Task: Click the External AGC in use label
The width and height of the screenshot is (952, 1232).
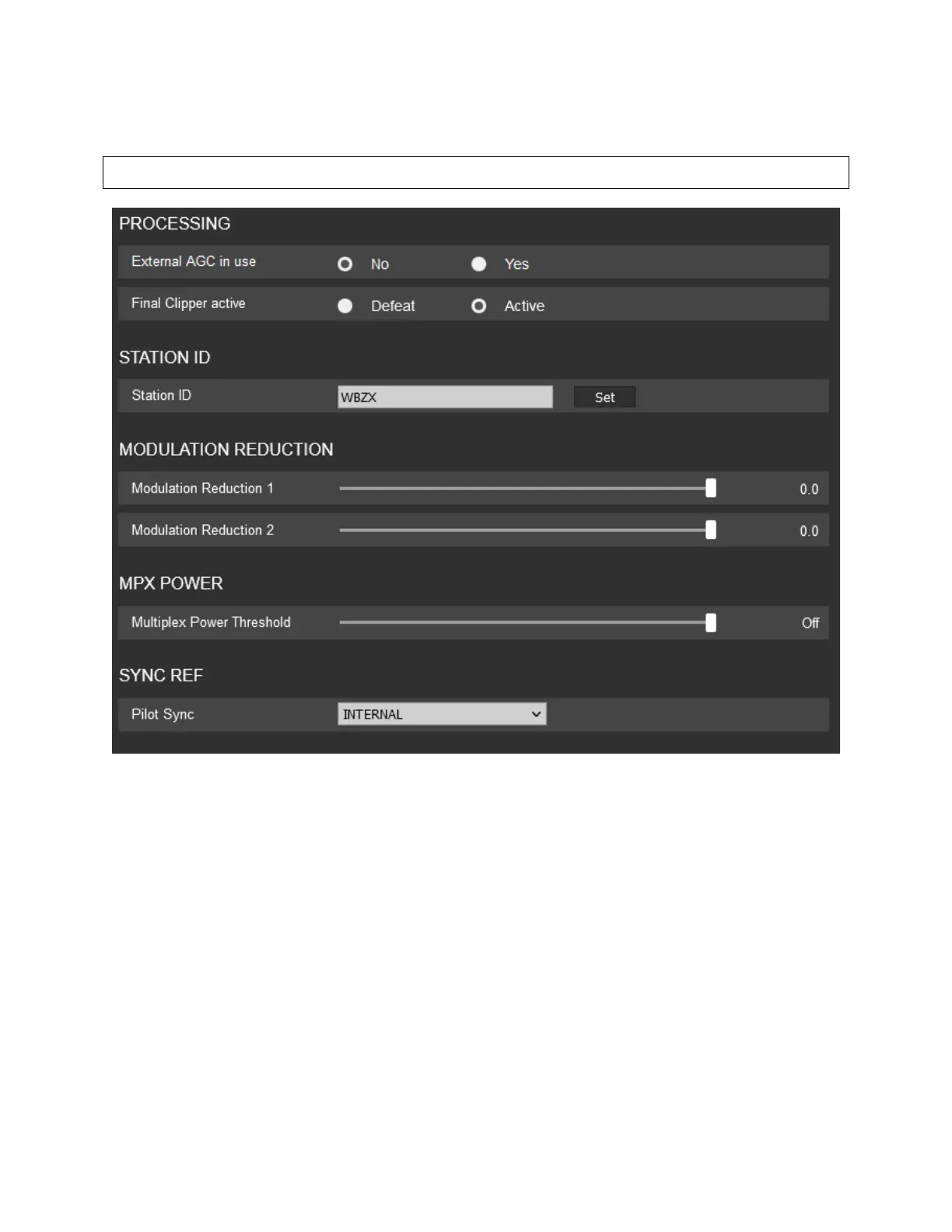Action: pos(194,261)
